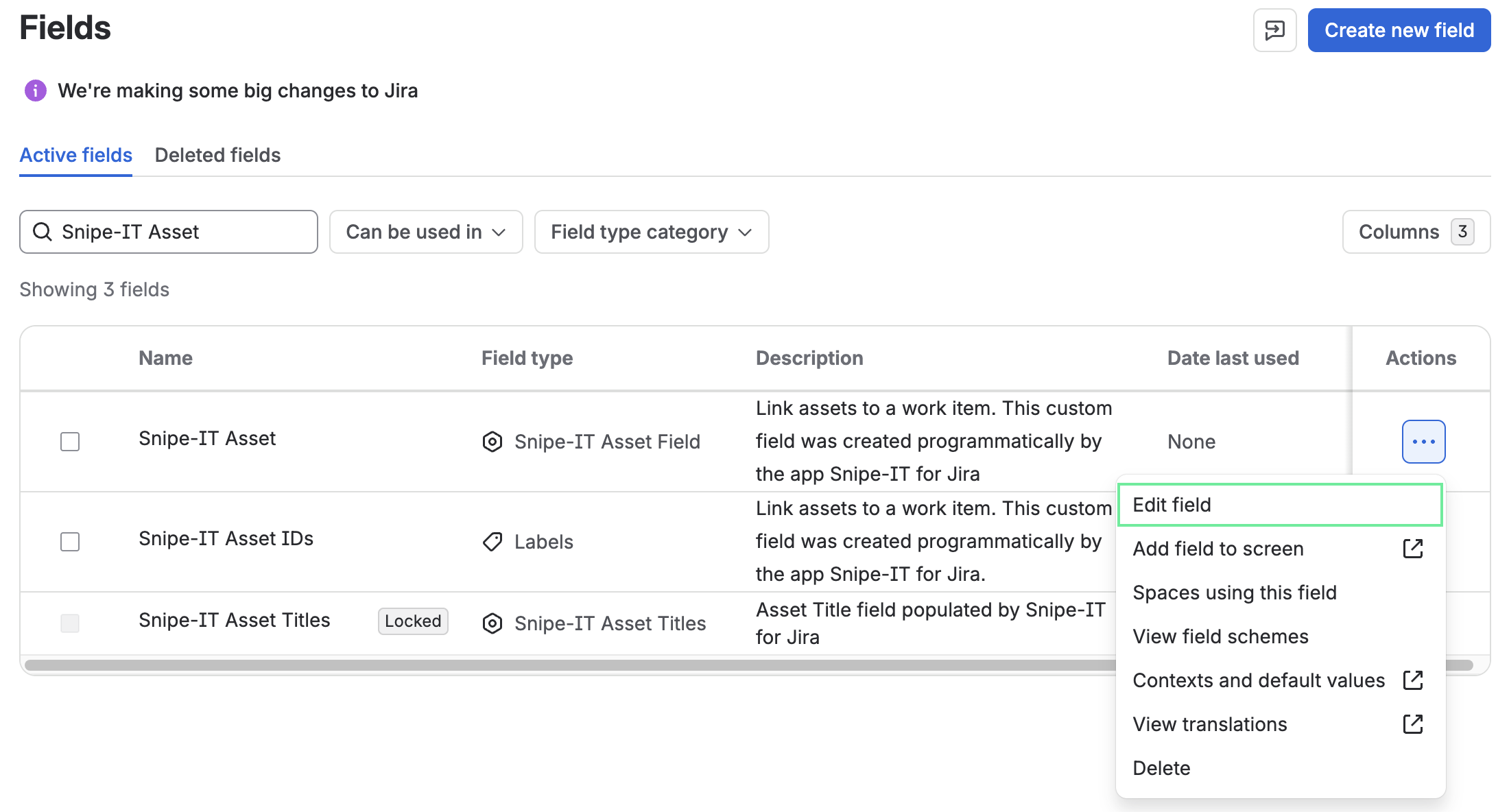Click the feedback icon beside Create new field

(x=1274, y=30)
